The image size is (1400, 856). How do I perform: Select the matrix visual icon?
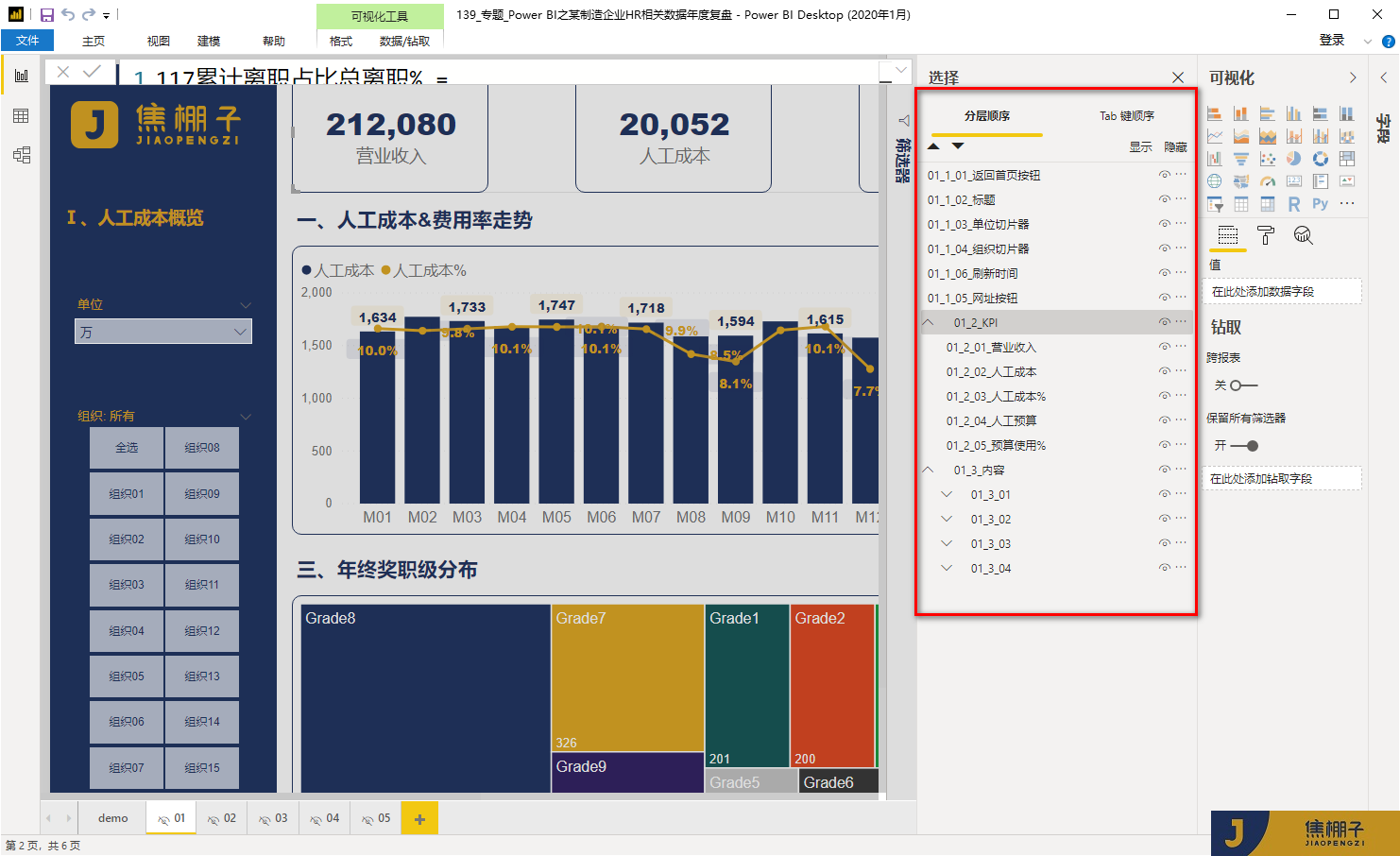click(x=1268, y=204)
